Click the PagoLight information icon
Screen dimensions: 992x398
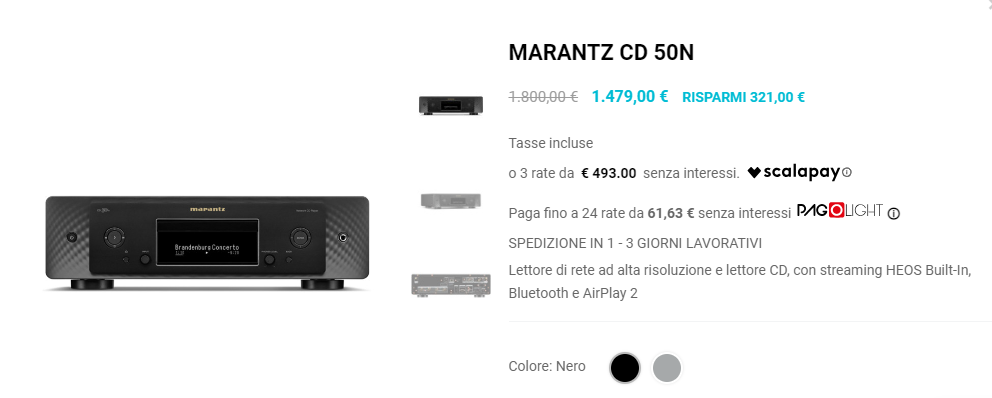[x=893, y=214]
